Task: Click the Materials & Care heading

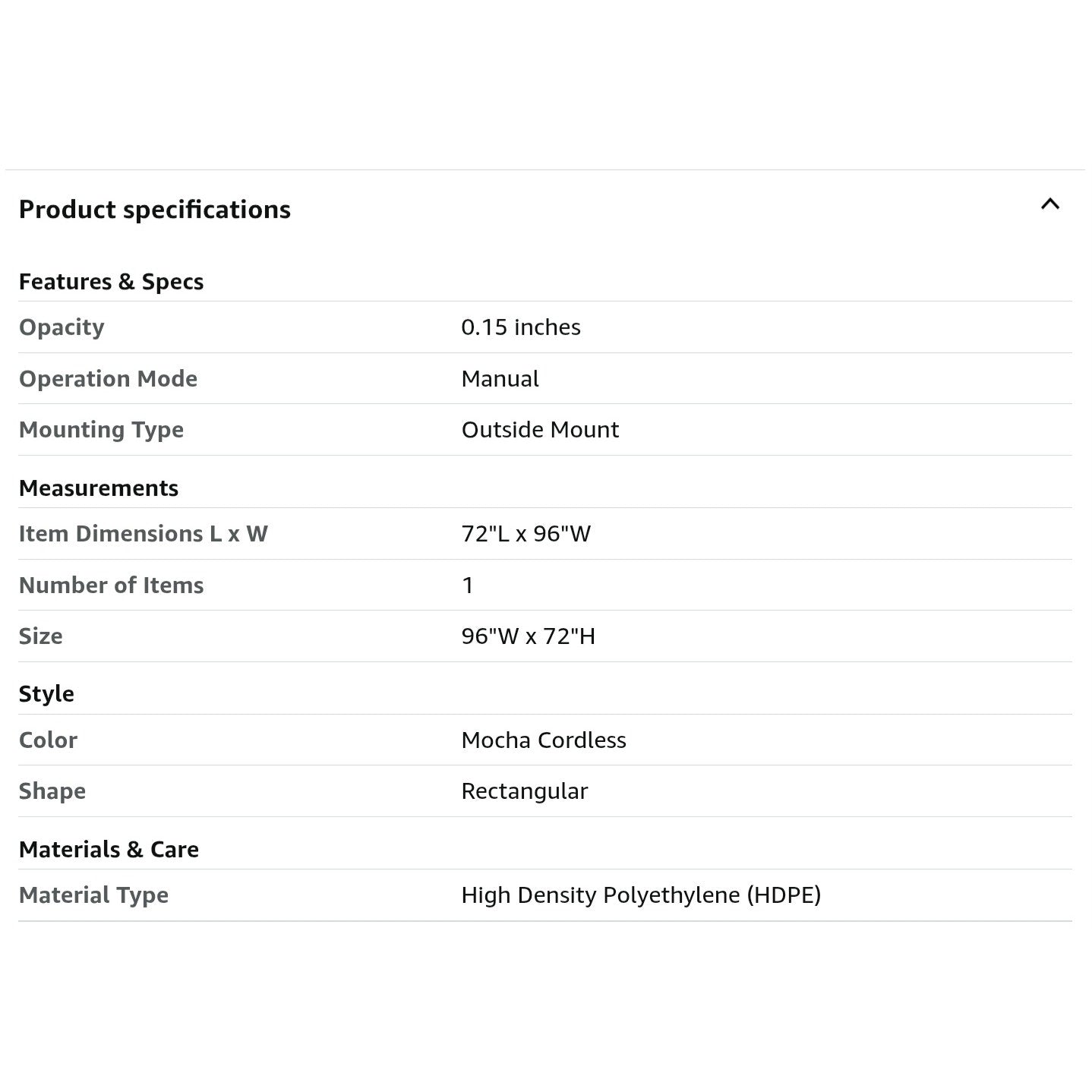Action: (x=109, y=850)
